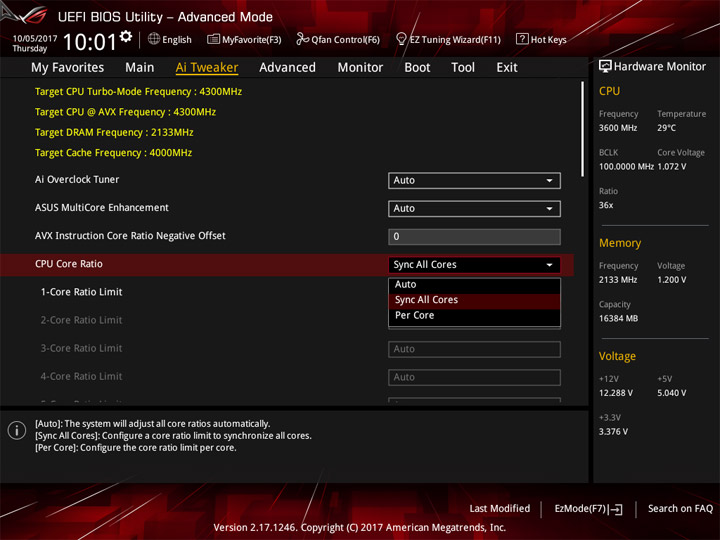Switch to the Main tab
720x540 pixels.
point(140,68)
